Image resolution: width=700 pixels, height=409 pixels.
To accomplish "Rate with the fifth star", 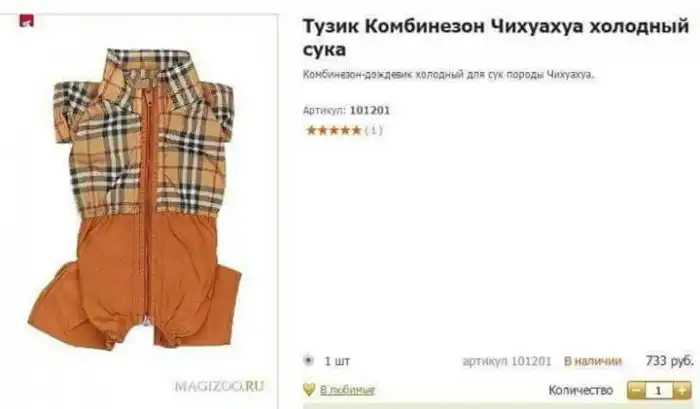I will 355,130.
